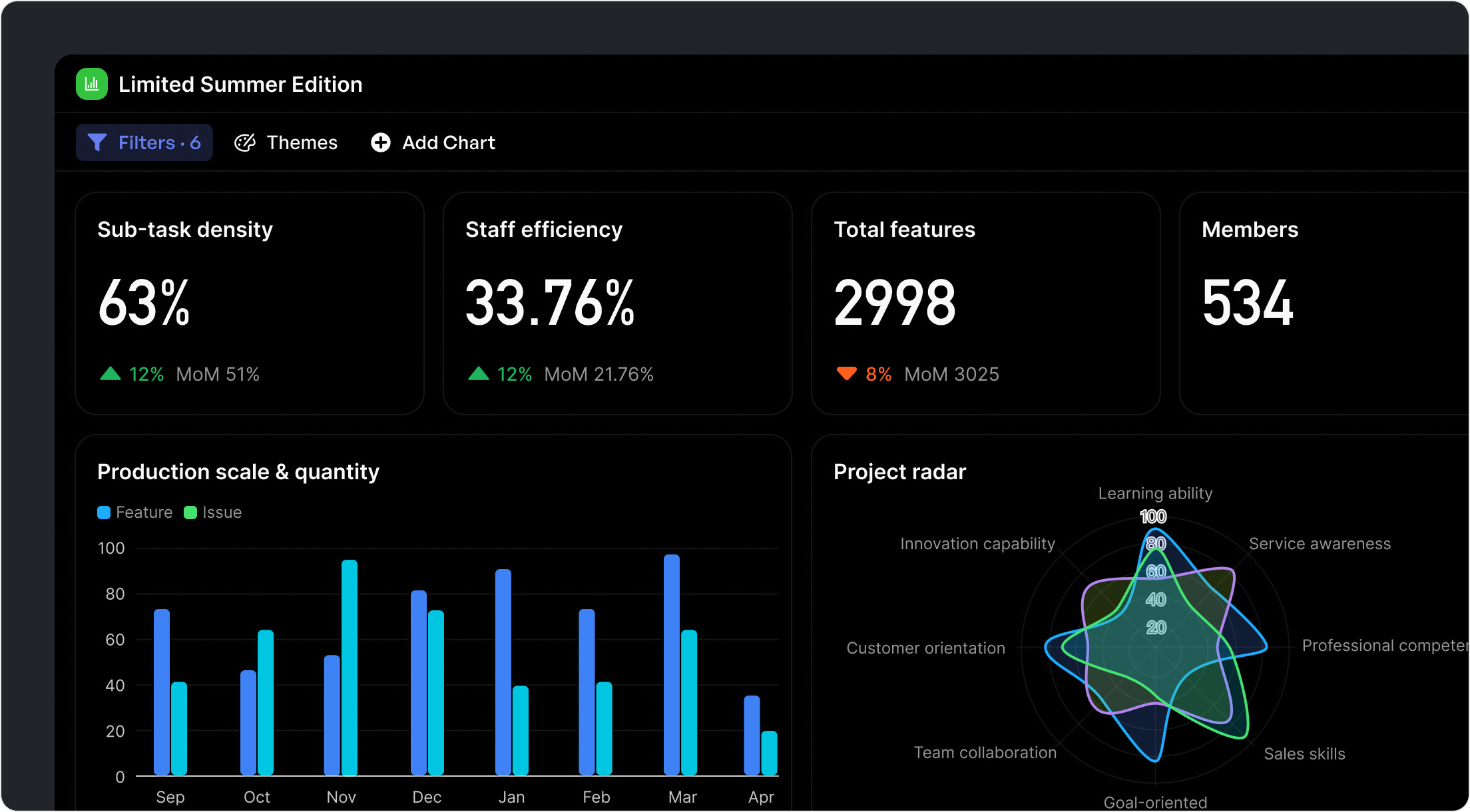Click the funnel filter icon
The height and width of the screenshot is (812, 1470).
pos(97,142)
